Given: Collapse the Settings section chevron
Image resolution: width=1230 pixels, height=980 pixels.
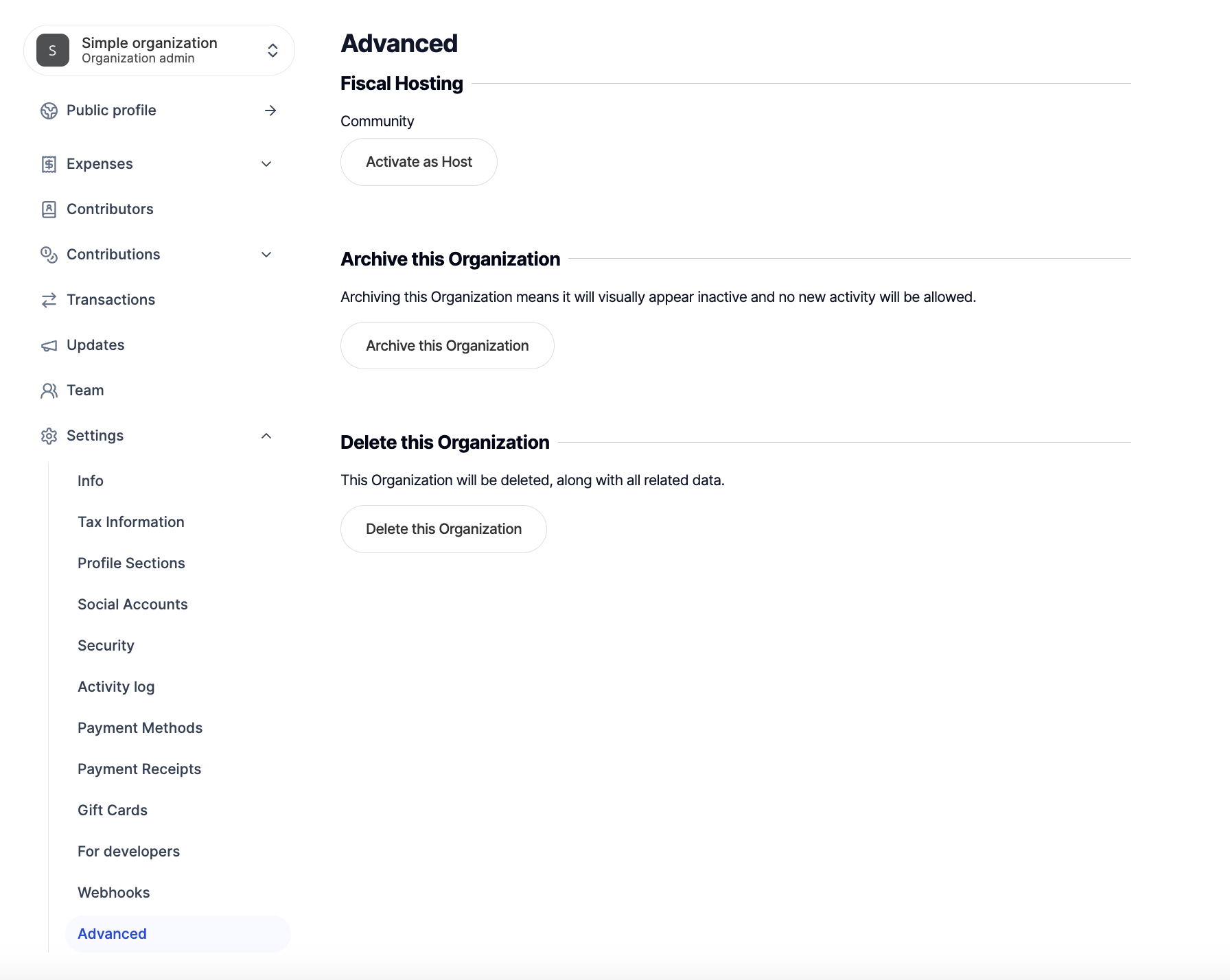Looking at the screenshot, I should pos(266,436).
